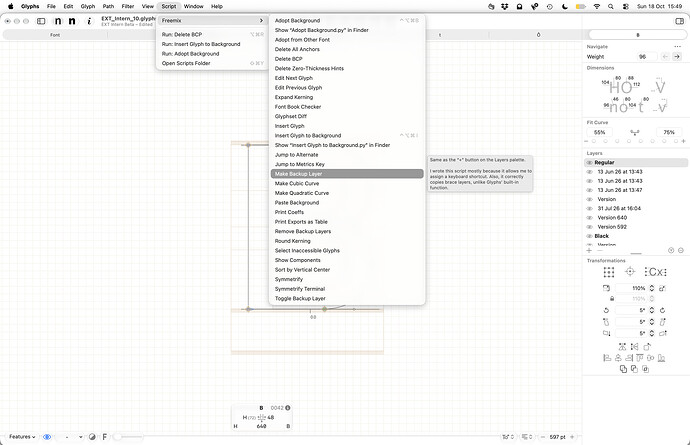The image size is (690, 445).
Task: Rotate counter-clockwise in Transformations
Action: click(x=606, y=310)
